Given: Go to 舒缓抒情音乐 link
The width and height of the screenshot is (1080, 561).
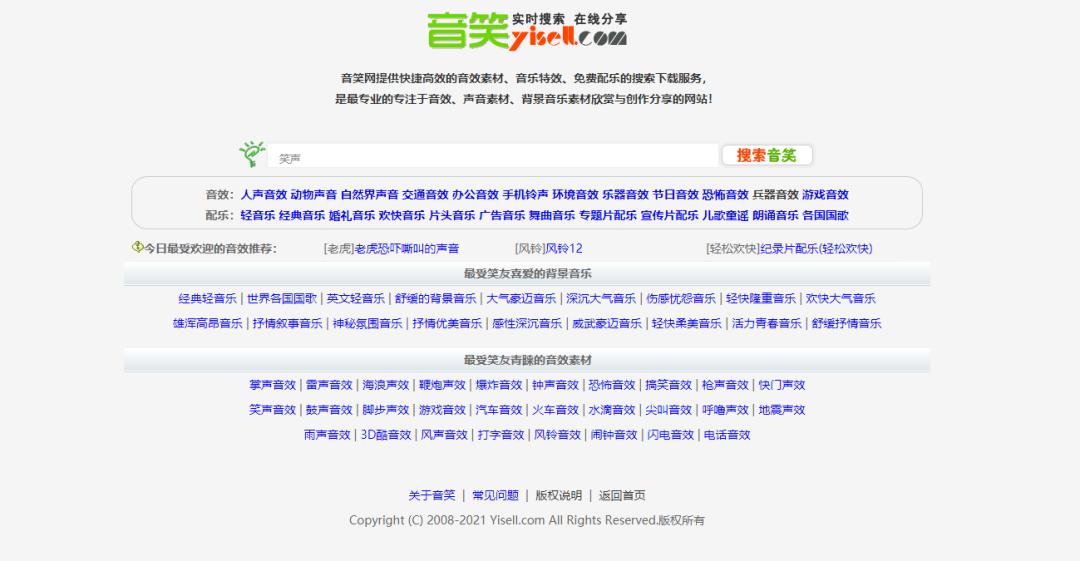Looking at the screenshot, I should pyautogui.click(x=847, y=323).
